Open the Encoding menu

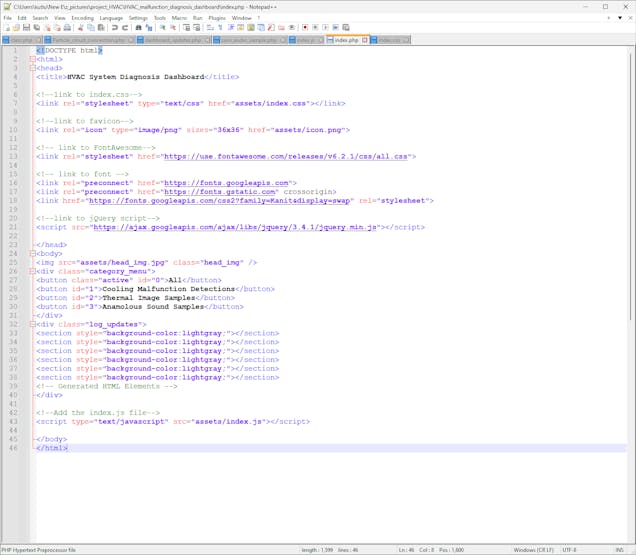(82, 18)
